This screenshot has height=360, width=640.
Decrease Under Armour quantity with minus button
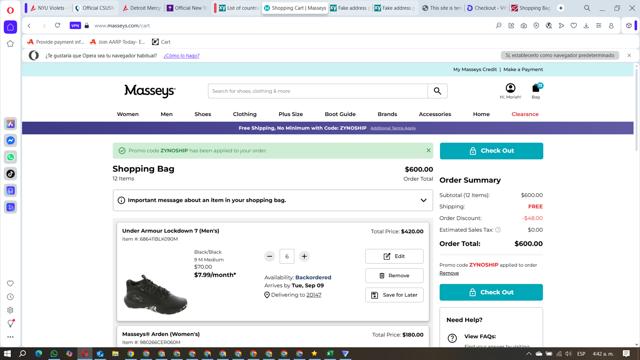point(269,256)
